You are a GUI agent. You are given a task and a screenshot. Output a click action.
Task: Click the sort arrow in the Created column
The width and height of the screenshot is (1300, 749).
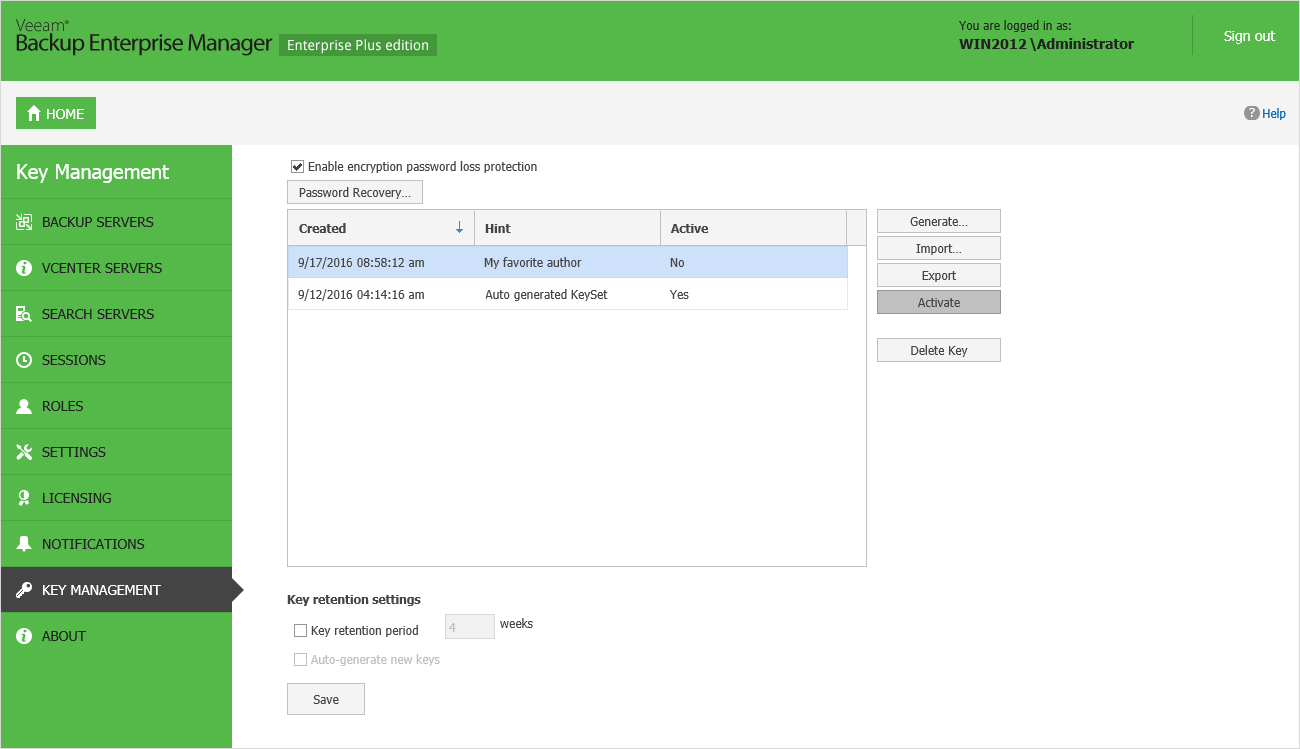click(459, 228)
